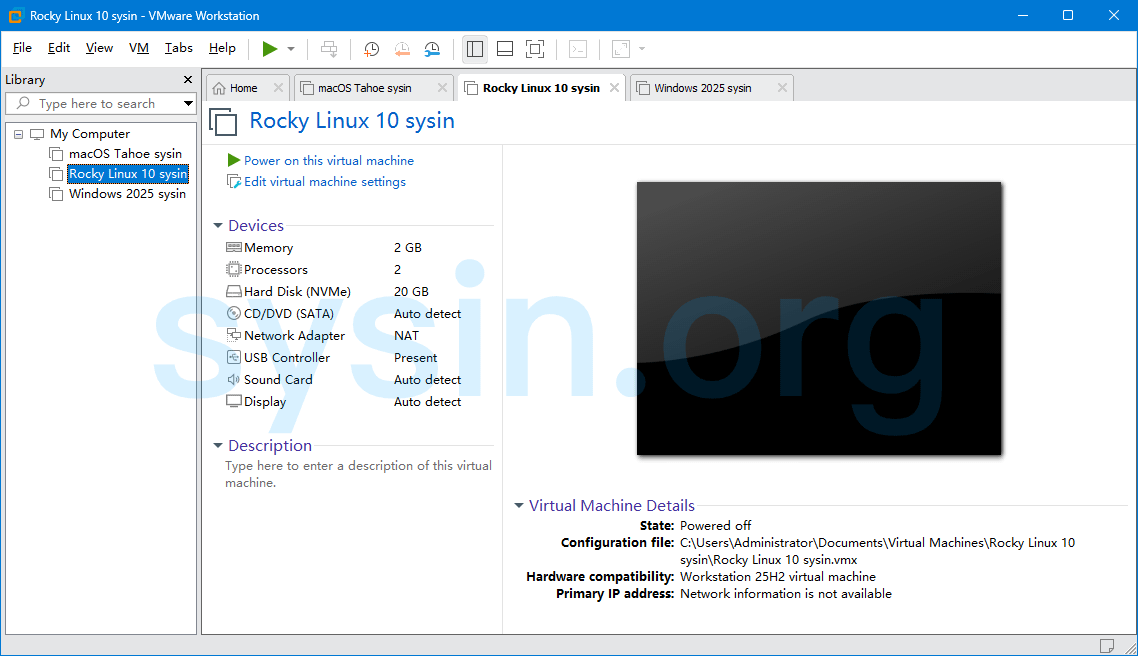Toggle the thumbnail bar at the bottom

pos(504,48)
